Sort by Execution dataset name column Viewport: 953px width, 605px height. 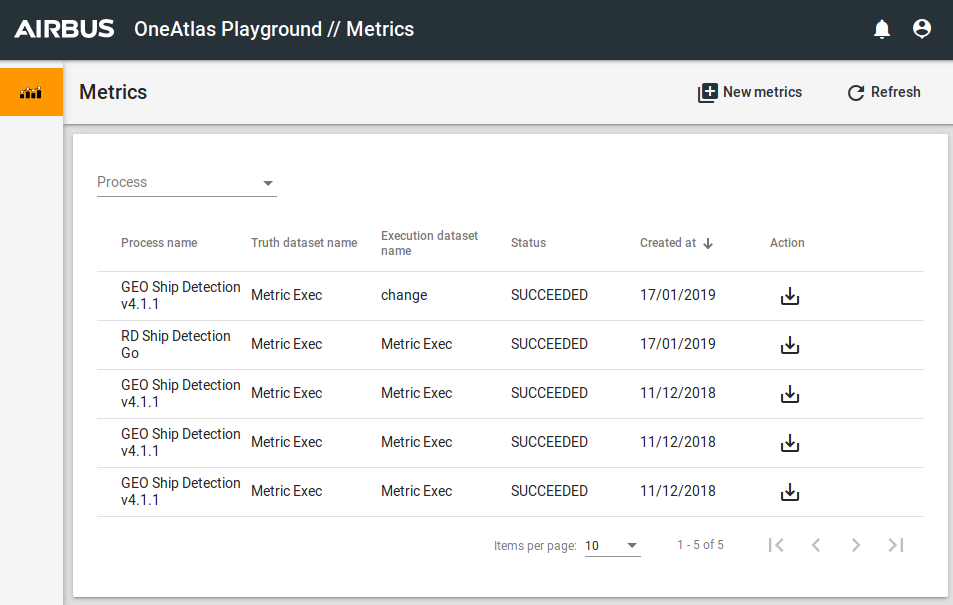(x=429, y=243)
